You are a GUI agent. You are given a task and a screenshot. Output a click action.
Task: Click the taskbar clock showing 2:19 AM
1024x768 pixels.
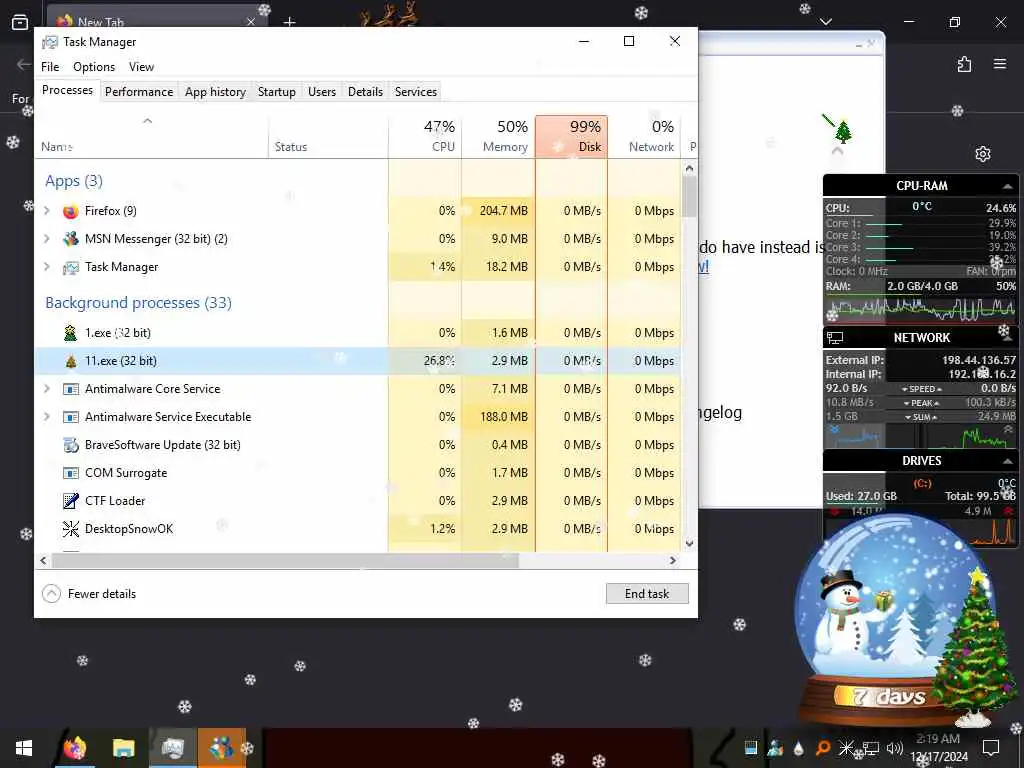pyautogui.click(x=938, y=748)
